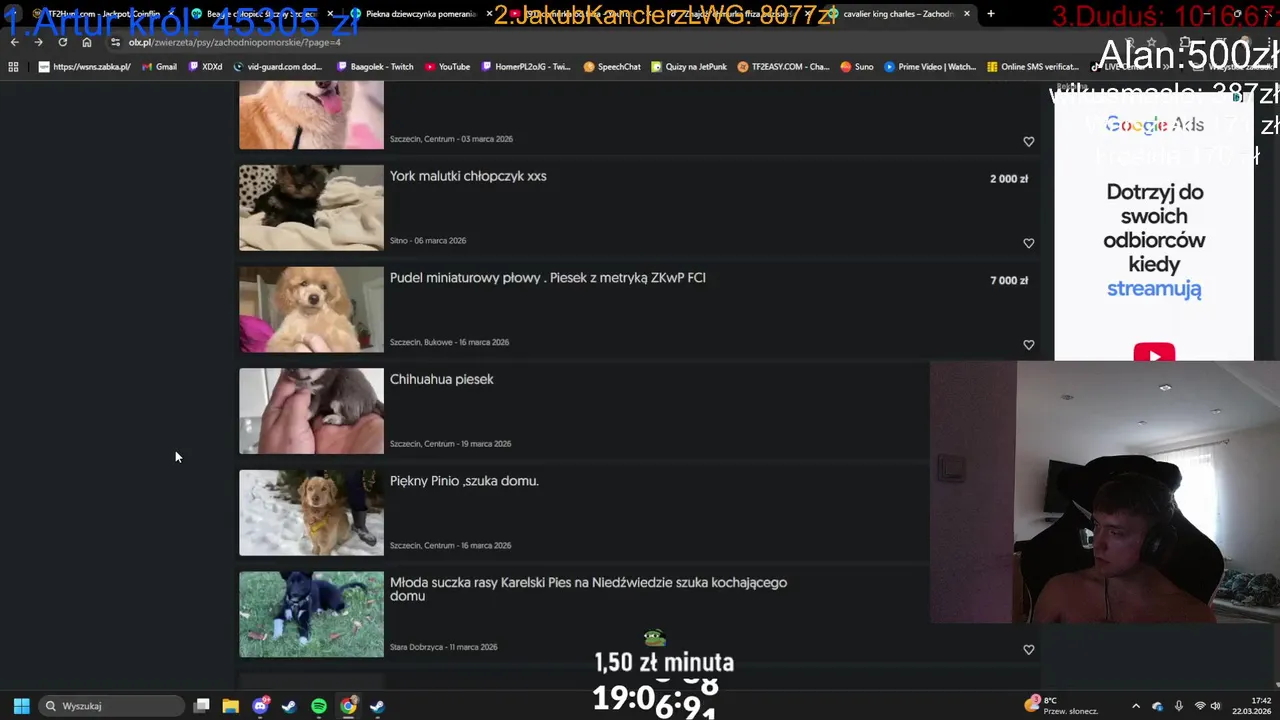Click the Chihuahua held in hand thumbnail

[x=311, y=411]
